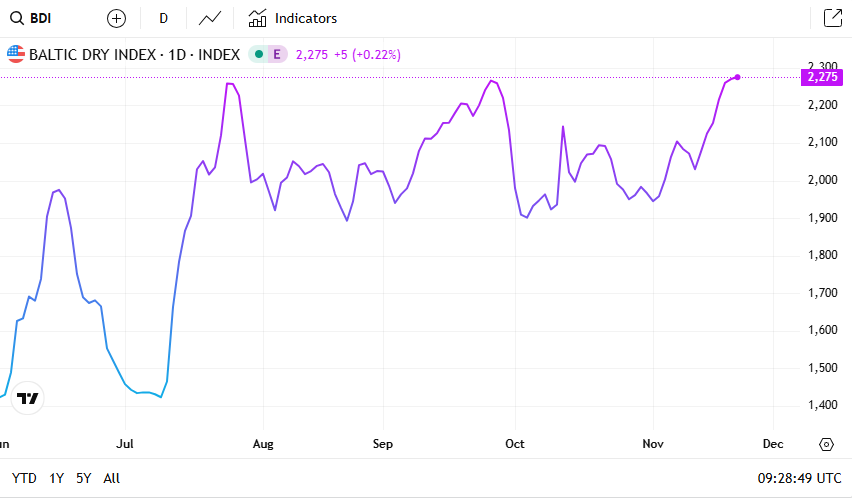The height and width of the screenshot is (498, 852).
Task: Open timezone menu at 09:28:49 UTC
Action: click(x=799, y=478)
